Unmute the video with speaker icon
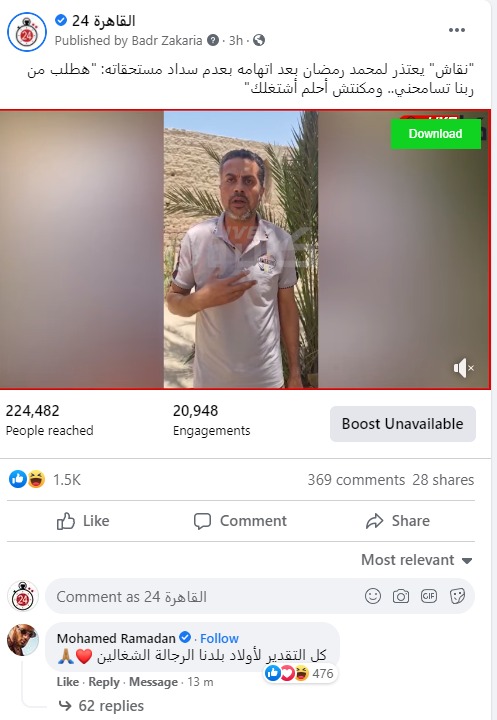497x720 pixels. [x=463, y=368]
